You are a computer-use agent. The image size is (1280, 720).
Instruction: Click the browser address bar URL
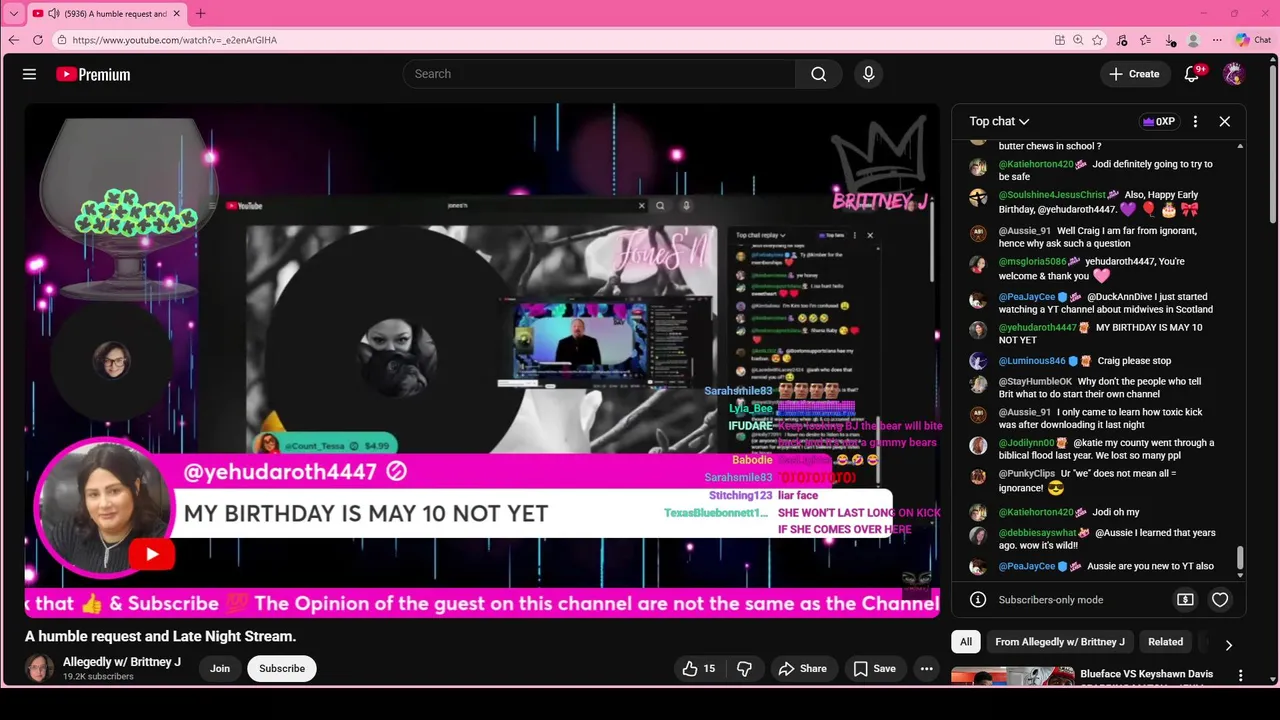pyautogui.click(x=175, y=40)
